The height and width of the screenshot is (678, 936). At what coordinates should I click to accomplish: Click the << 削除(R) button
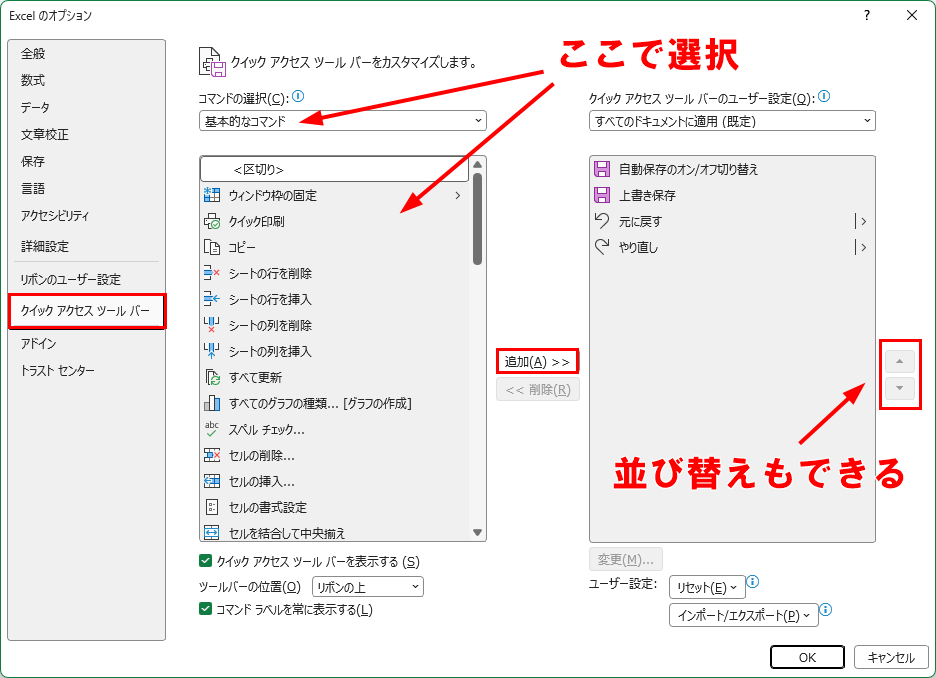[x=538, y=390]
